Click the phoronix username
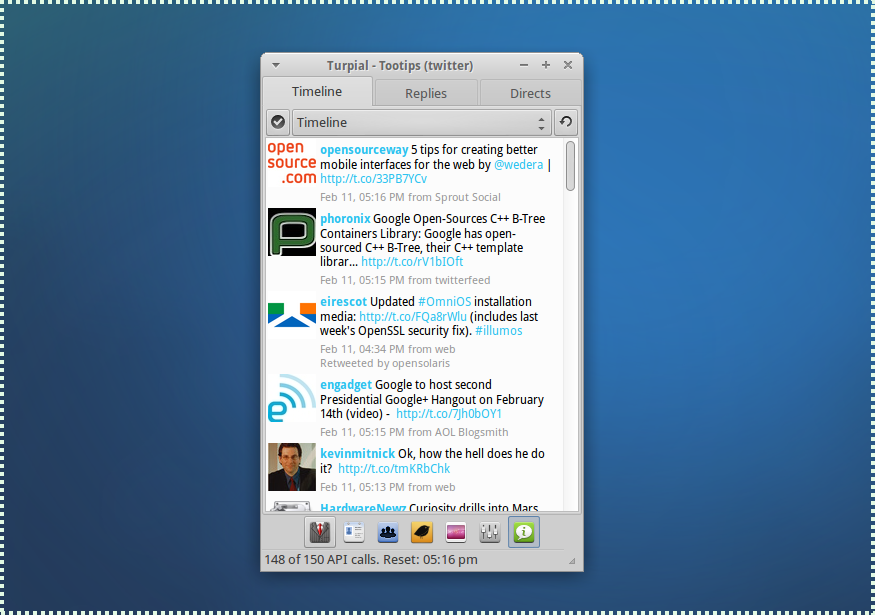The height and width of the screenshot is (615, 875). click(345, 219)
